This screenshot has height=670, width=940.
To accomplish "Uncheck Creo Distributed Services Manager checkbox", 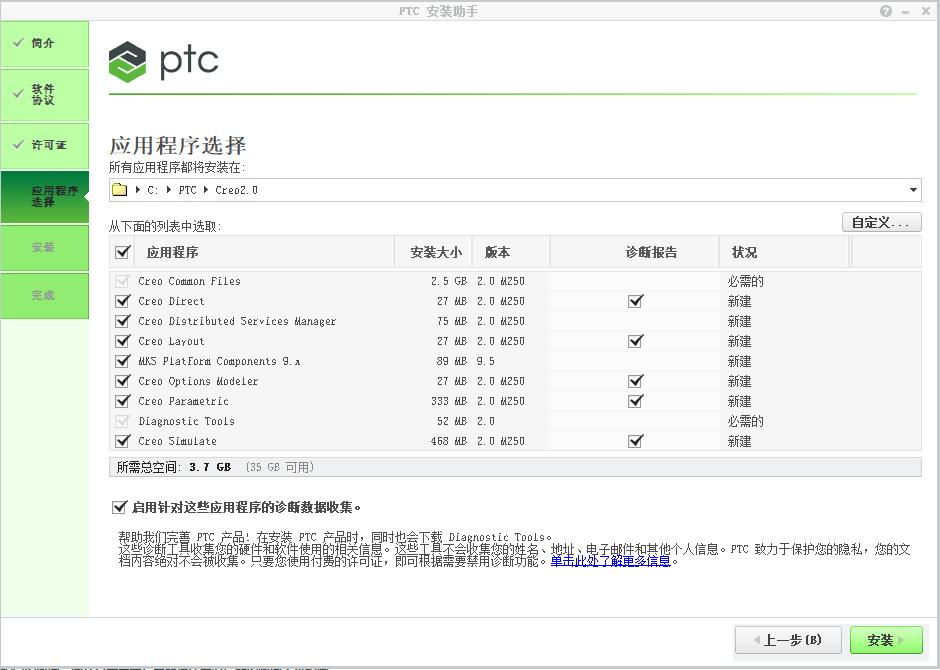I will coord(123,321).
